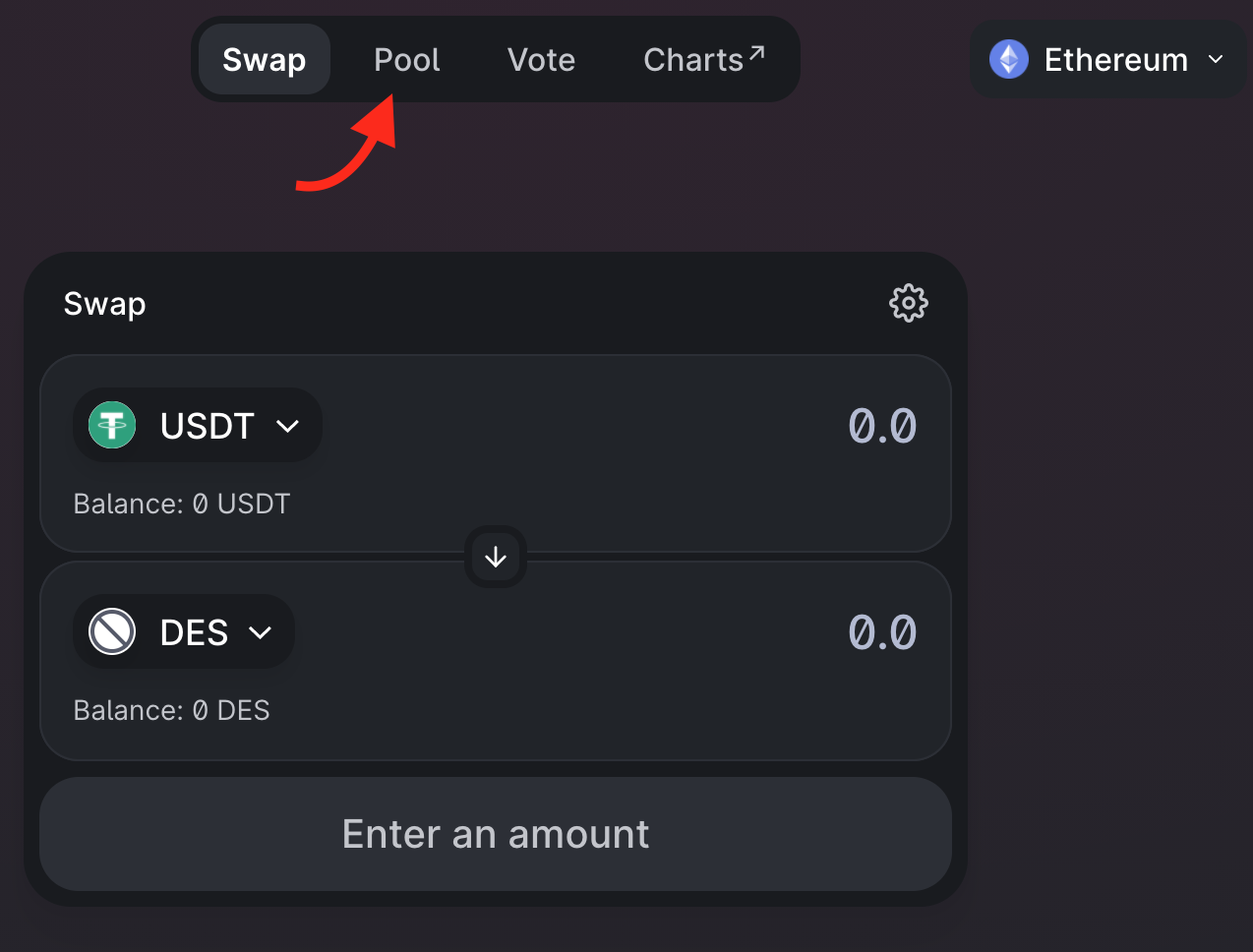
Task: Select the Swap tab in navigation
Action: click(x=264, y=60)
